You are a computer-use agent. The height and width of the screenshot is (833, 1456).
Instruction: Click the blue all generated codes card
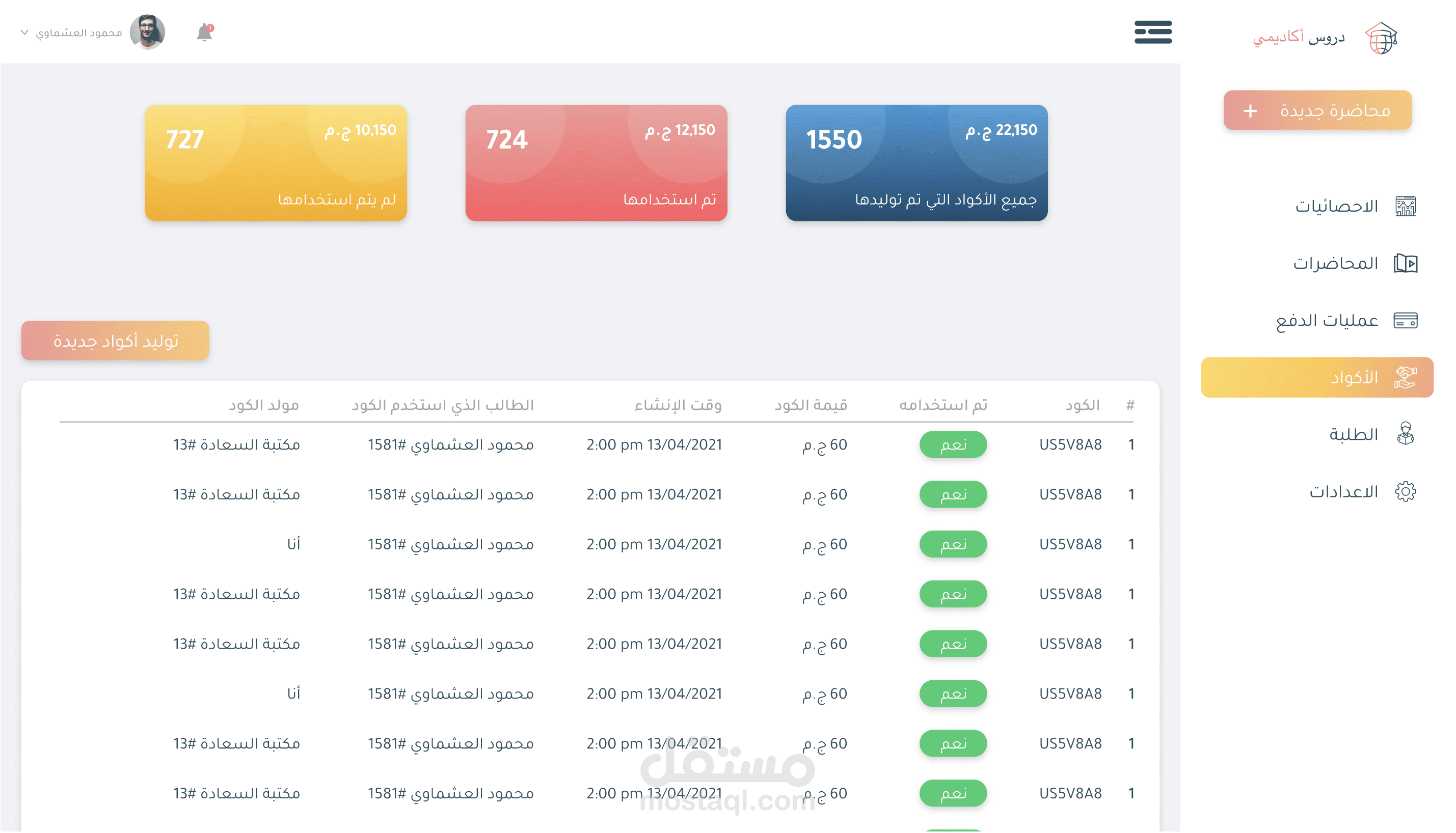pos(916,163)
